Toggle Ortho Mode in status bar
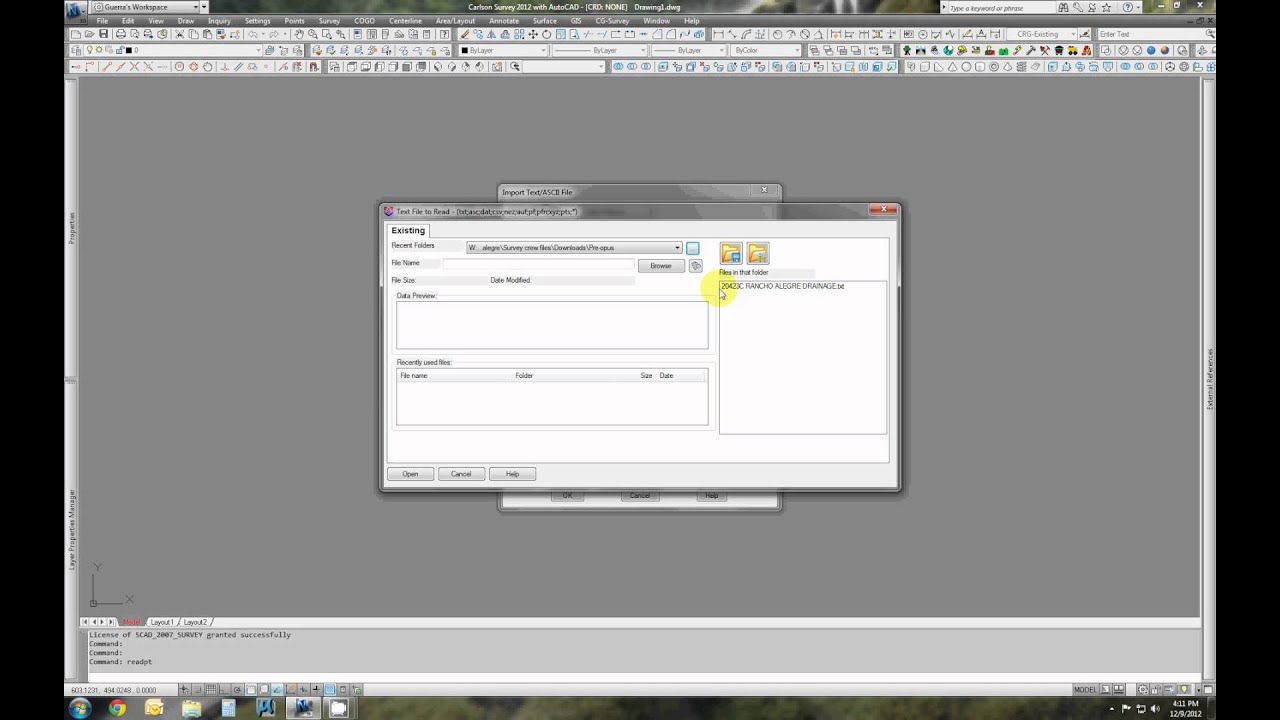Image resolution: width=1280 pixels, height=720 pixels. (x=224, y=690)
